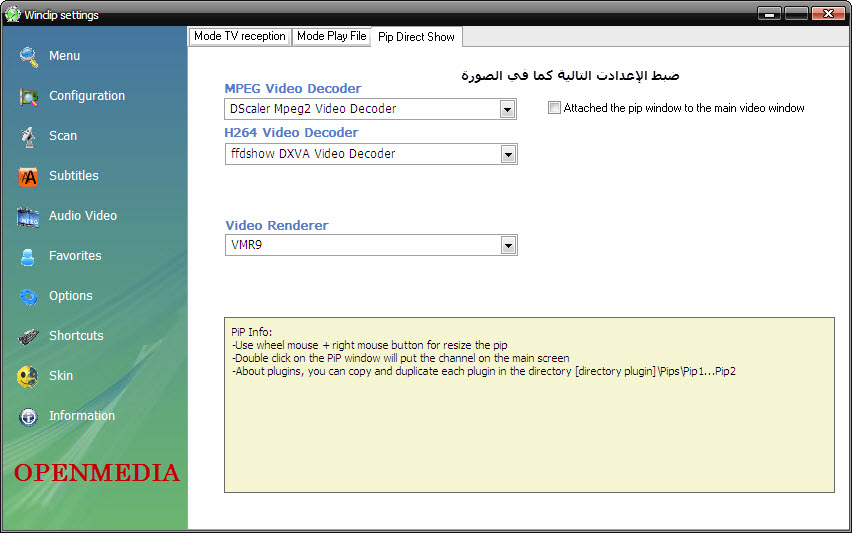
Task: Close the Windip settings window
Action: coord(828,14)
